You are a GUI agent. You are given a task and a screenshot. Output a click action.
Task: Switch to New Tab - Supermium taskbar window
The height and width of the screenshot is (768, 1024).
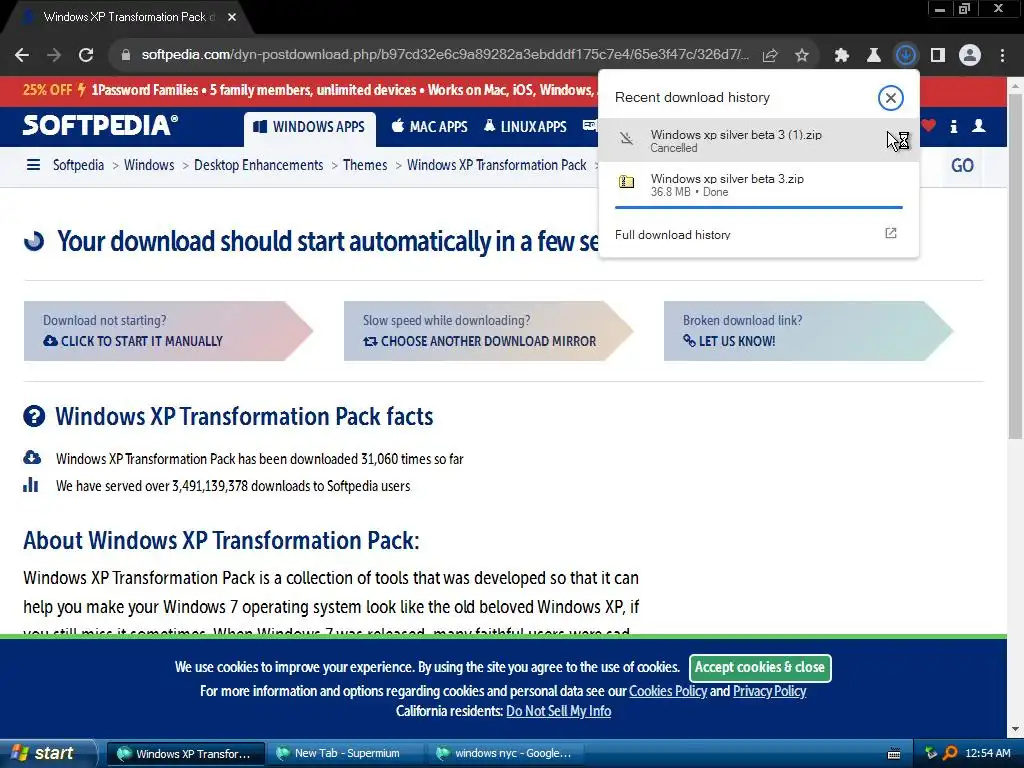(345, 754)
